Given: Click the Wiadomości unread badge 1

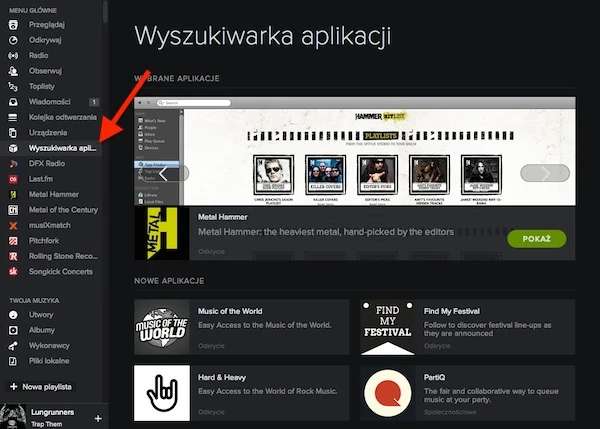Looking at the screenshot, I should pos(94,102).
